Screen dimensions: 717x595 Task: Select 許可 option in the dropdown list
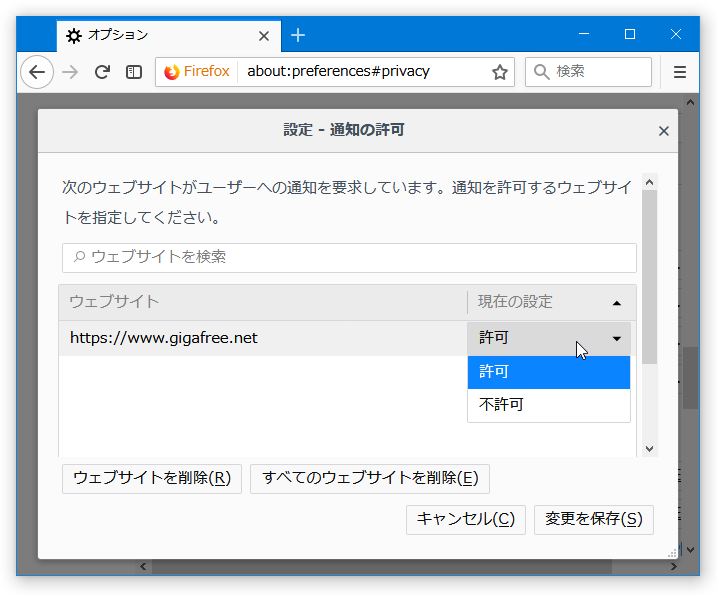coord(549,372)
